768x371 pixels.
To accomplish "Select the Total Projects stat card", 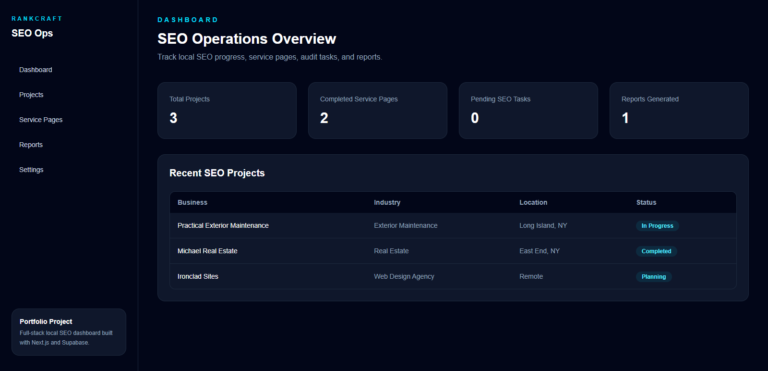I will [227, 110].
